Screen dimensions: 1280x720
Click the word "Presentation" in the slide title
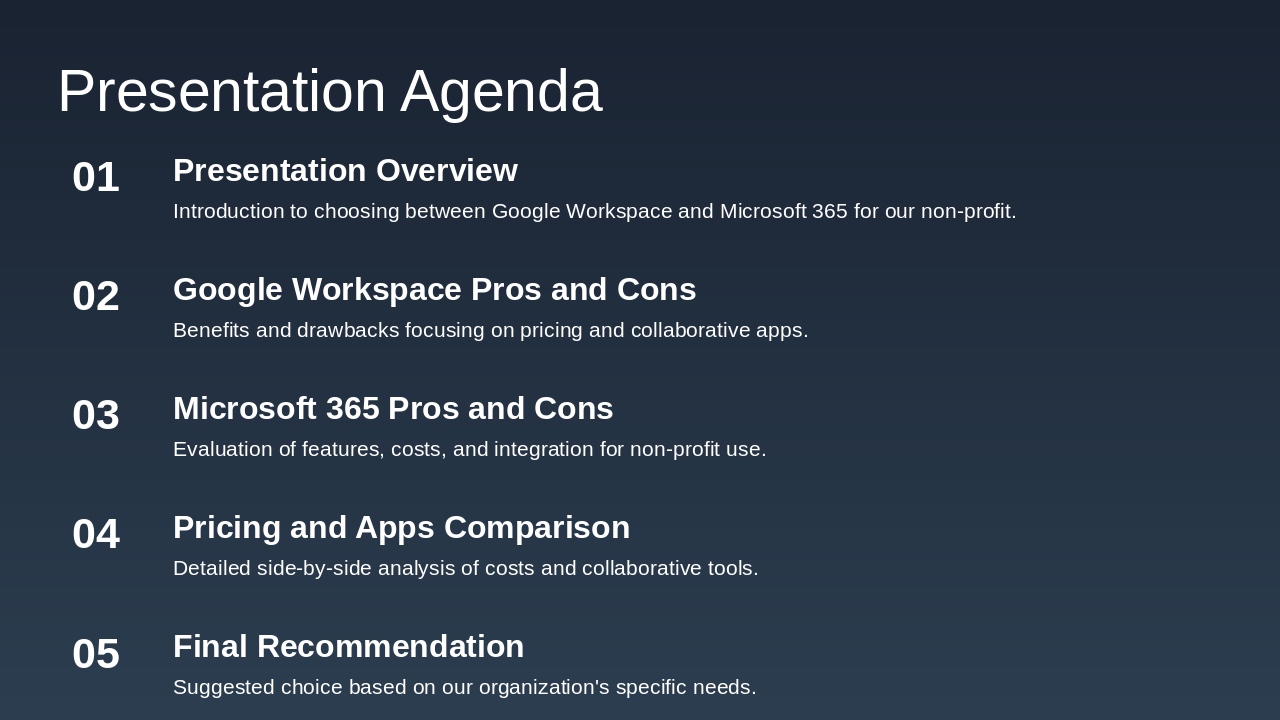(x=221, y=91)
